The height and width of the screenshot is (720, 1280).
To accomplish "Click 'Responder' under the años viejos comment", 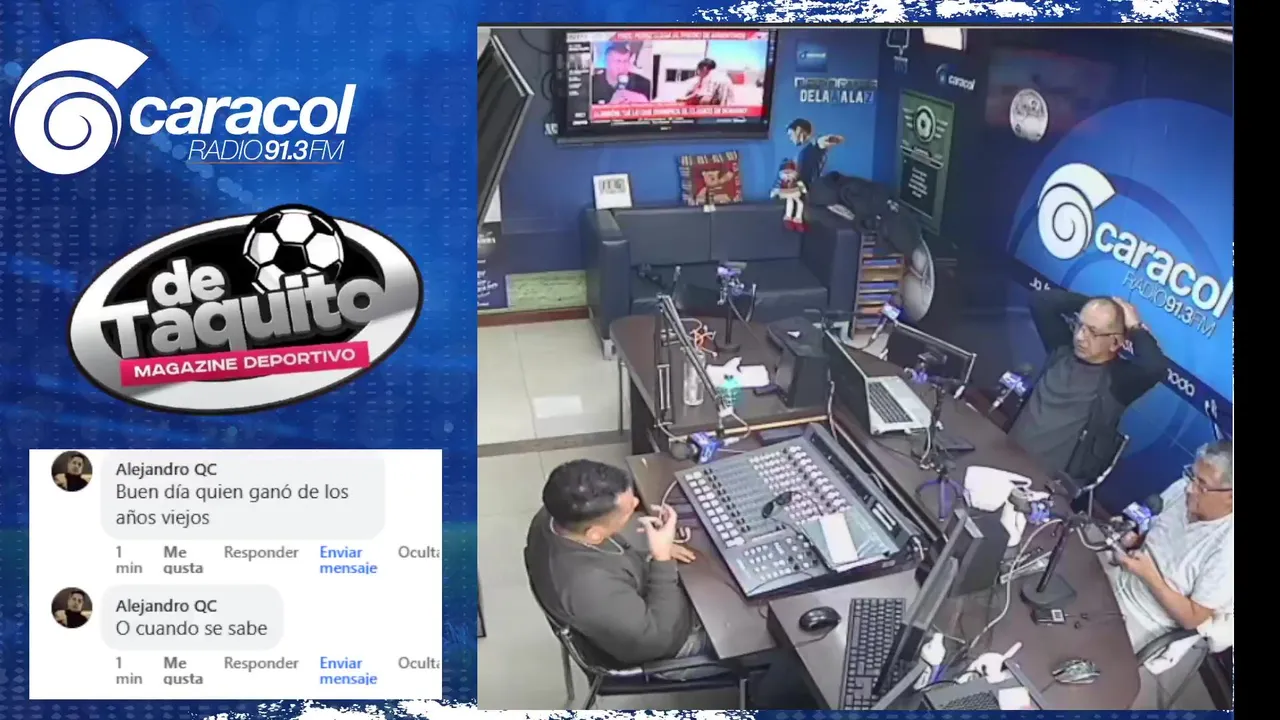I will (x=261, y=552).
